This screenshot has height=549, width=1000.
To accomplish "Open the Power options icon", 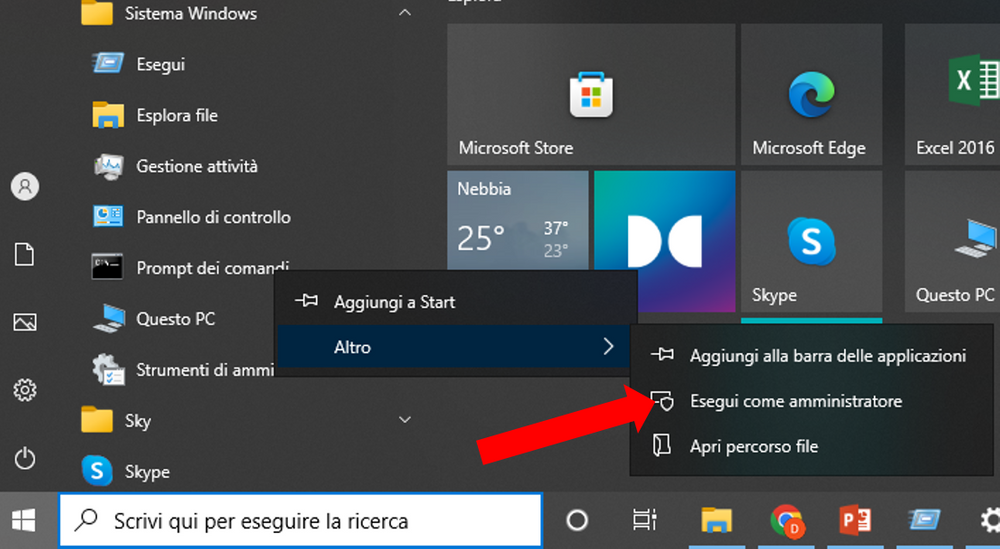I will (25, 459).
